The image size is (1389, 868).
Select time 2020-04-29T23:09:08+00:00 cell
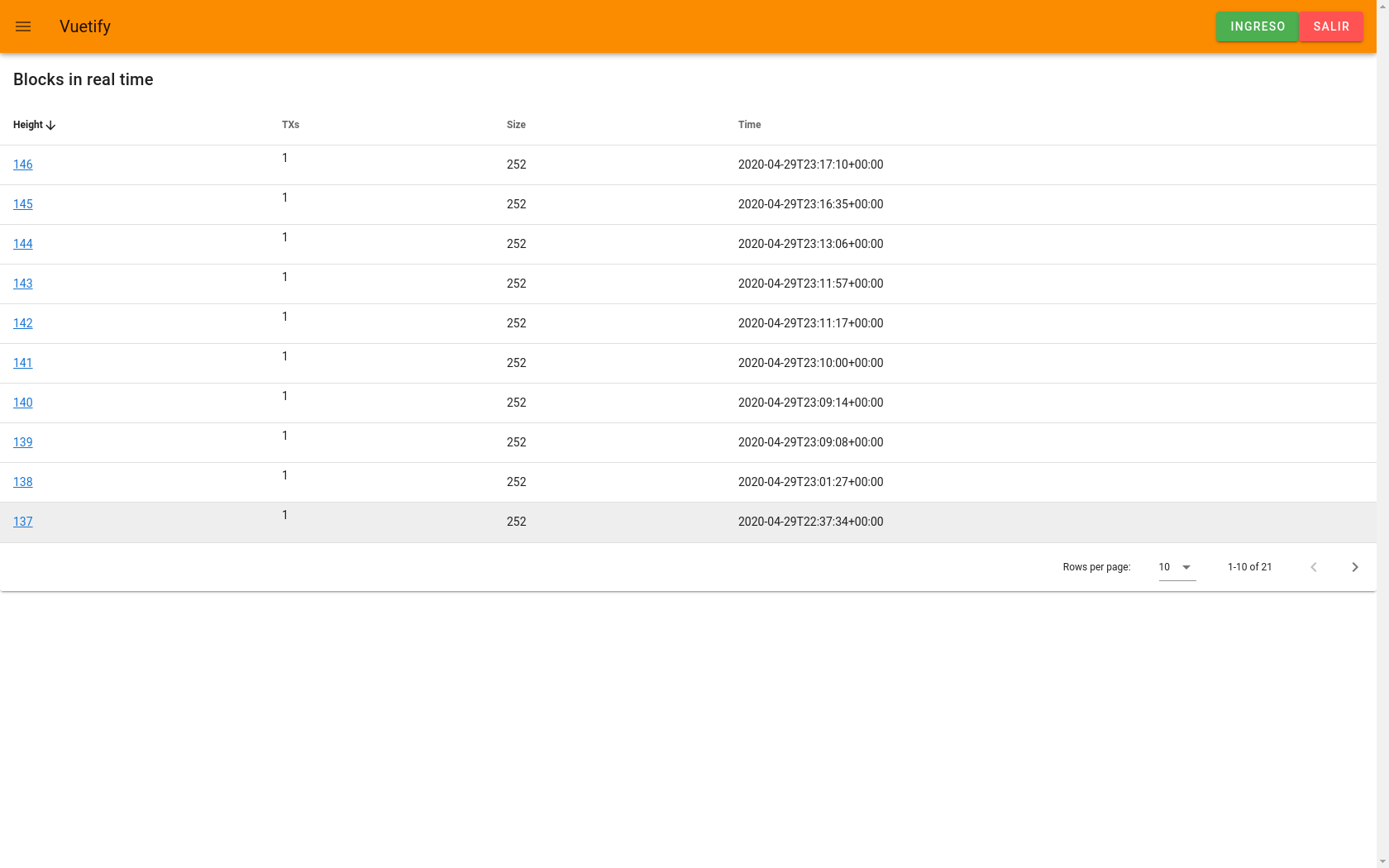(x=810, y=442)
